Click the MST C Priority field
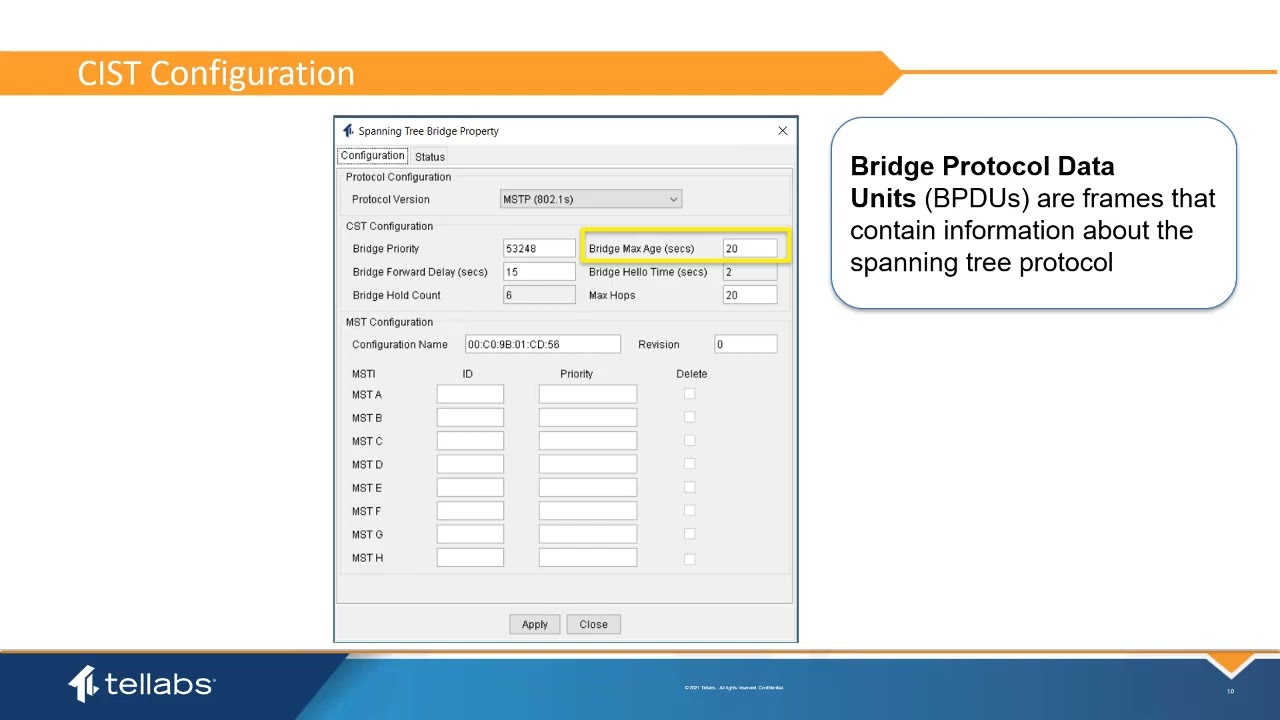 click(588, 441)
